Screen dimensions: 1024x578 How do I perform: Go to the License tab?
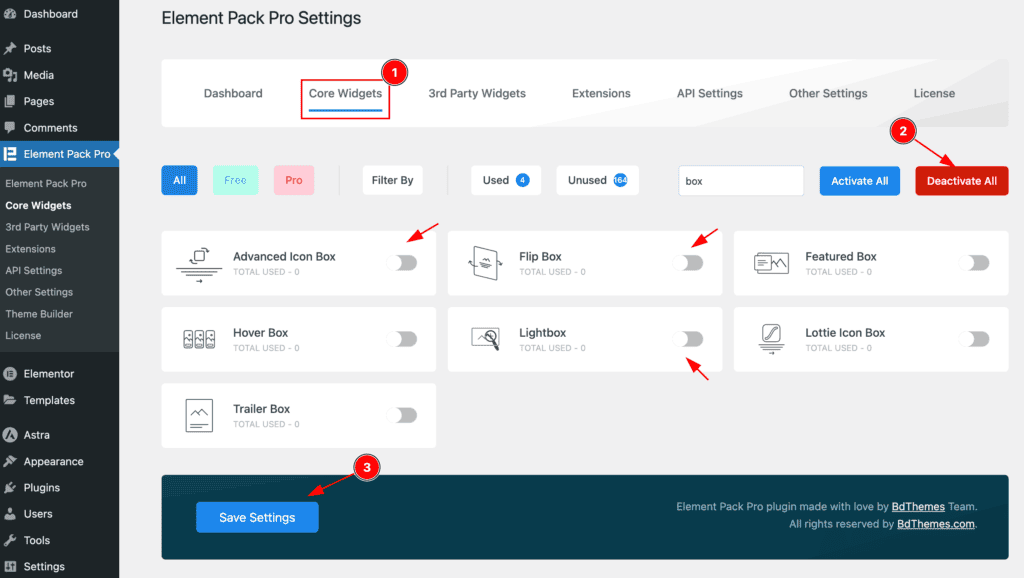[x=934, y=93]
